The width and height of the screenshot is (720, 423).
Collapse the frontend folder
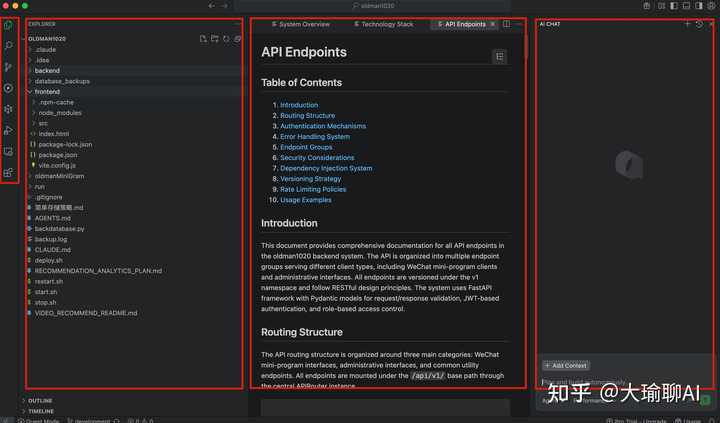pos(48,91)
